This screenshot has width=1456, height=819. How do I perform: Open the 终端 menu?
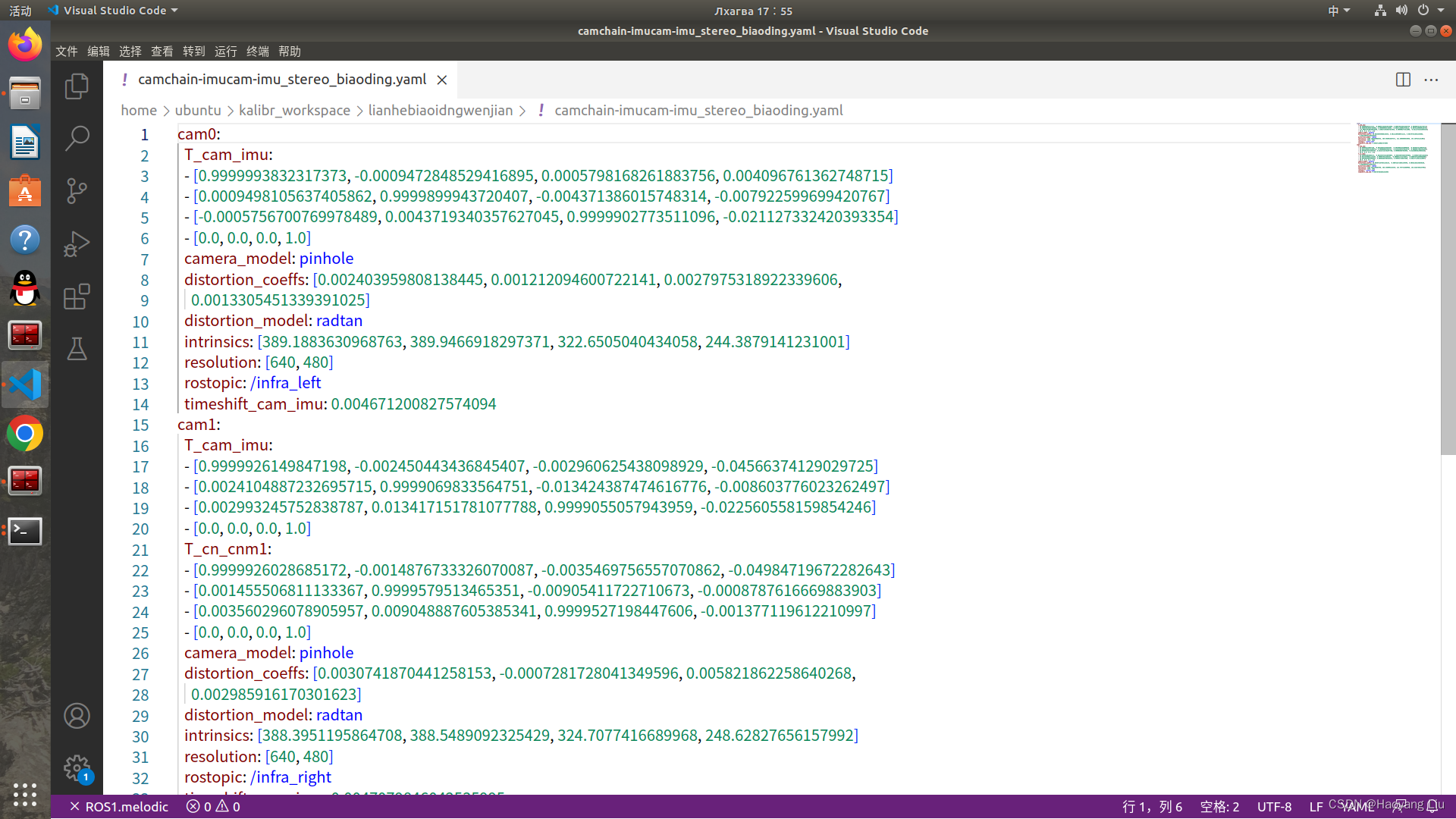click(257, 51)
